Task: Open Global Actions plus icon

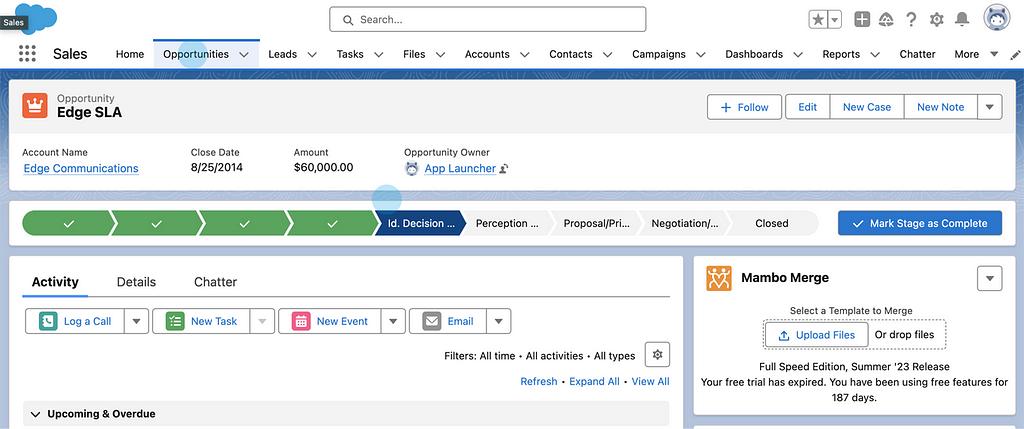Action: click(x=862, y=19)
